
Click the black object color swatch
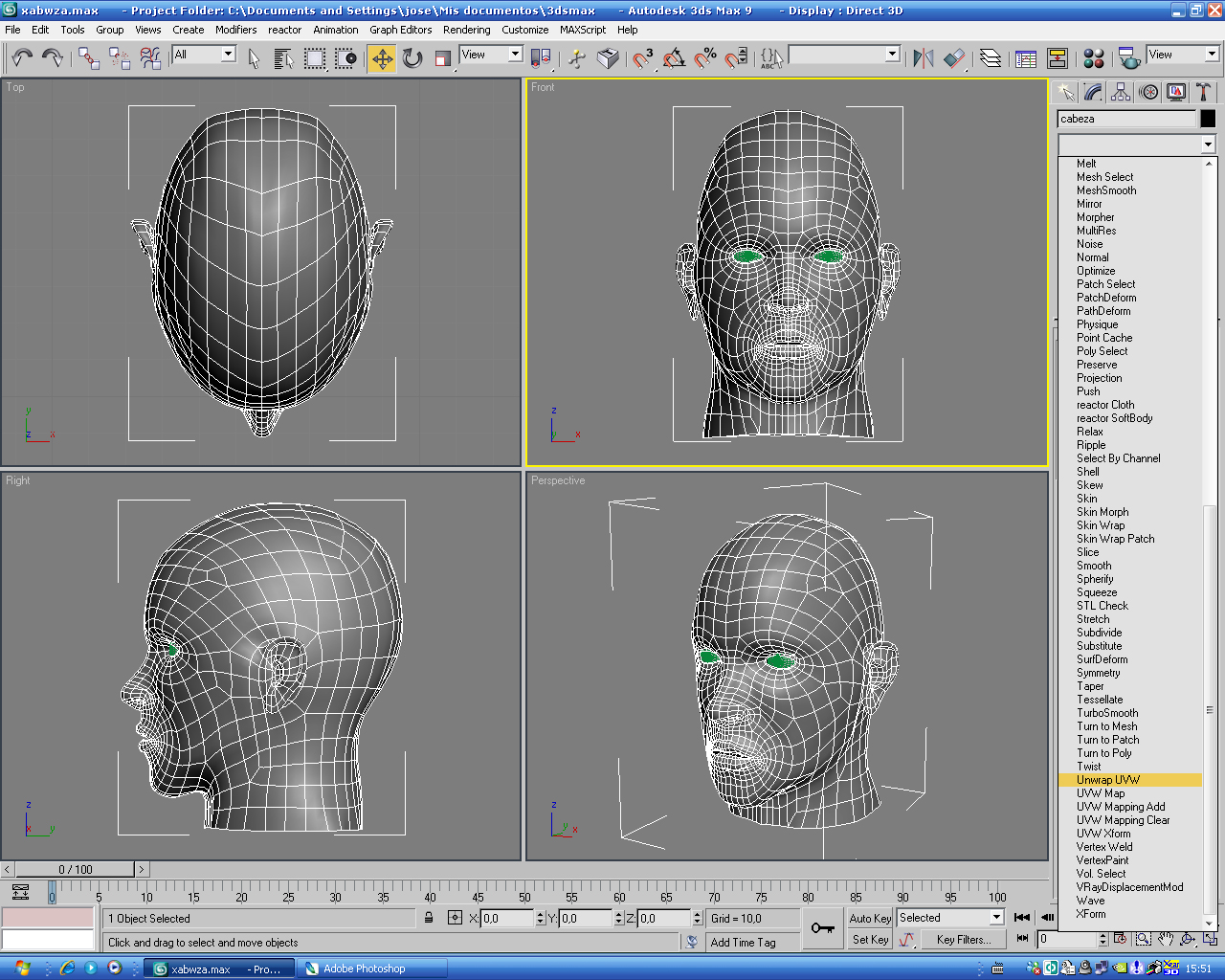(1208, 119)
